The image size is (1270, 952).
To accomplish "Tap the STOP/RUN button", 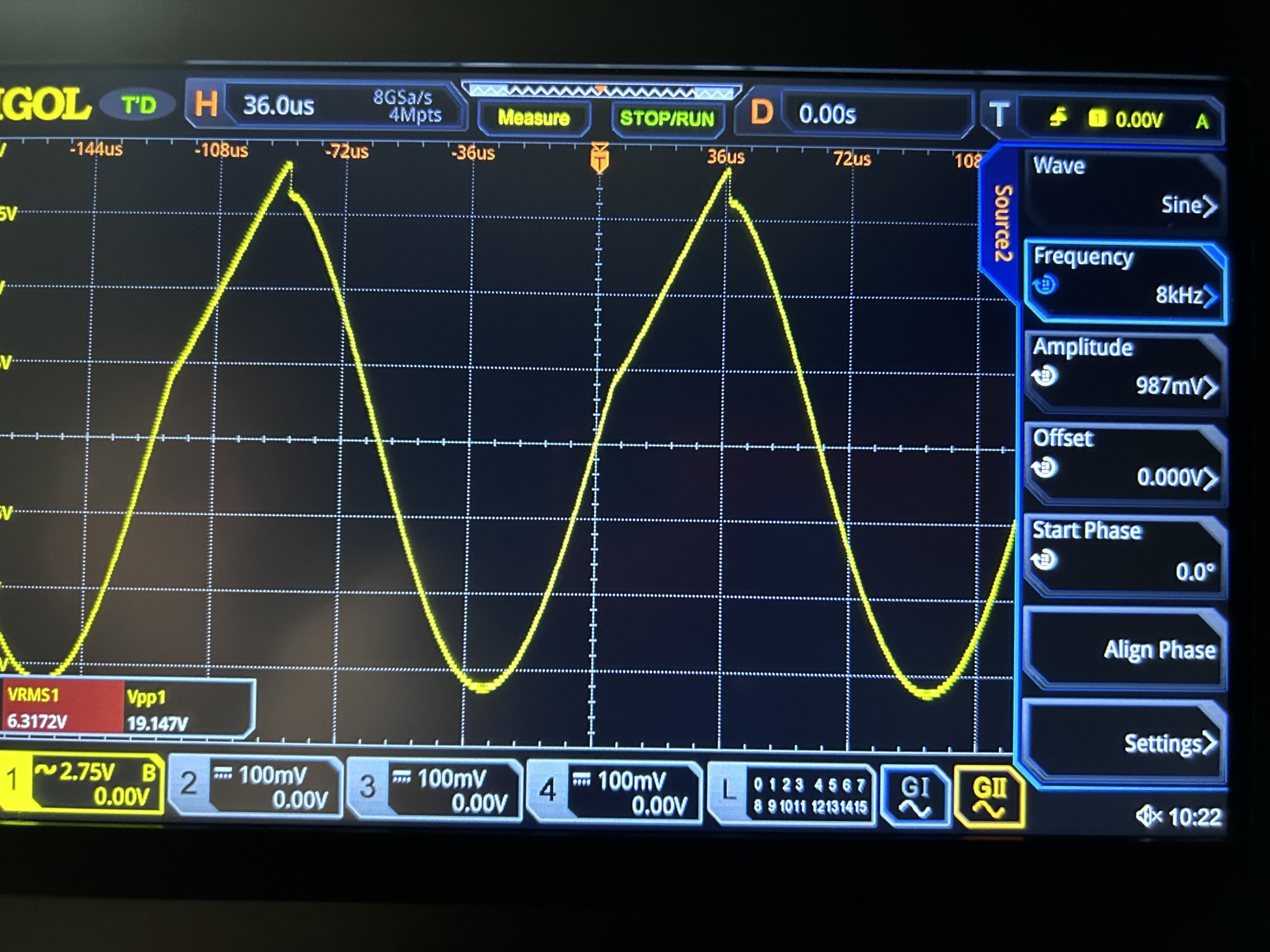I will click(x=667, y=118).
